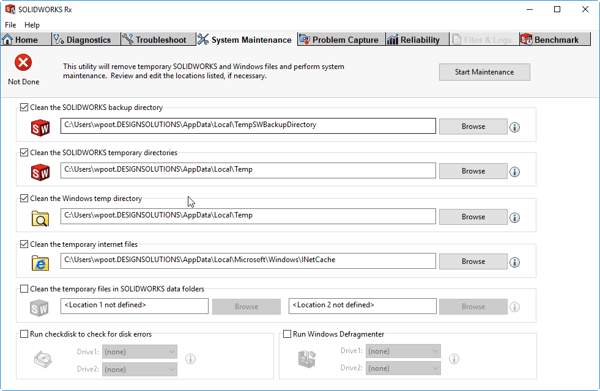Click Browse for data folder Location 1
The width and height of the screenshot is (600, 391).
coord(246,306)
